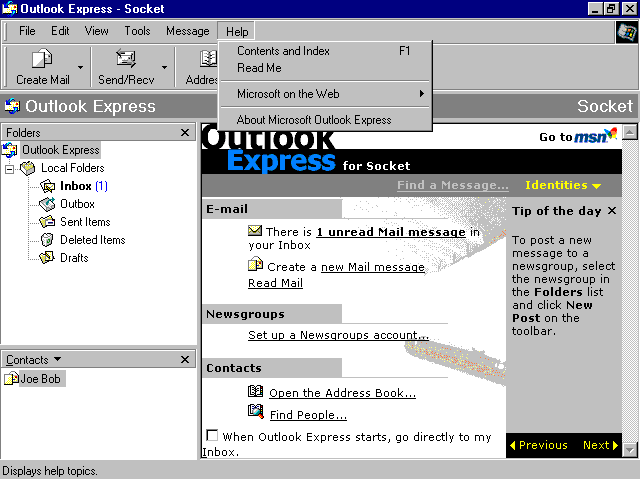Click the new mail message icon
This screenshot has height=480, width=640.
point(256,264)
